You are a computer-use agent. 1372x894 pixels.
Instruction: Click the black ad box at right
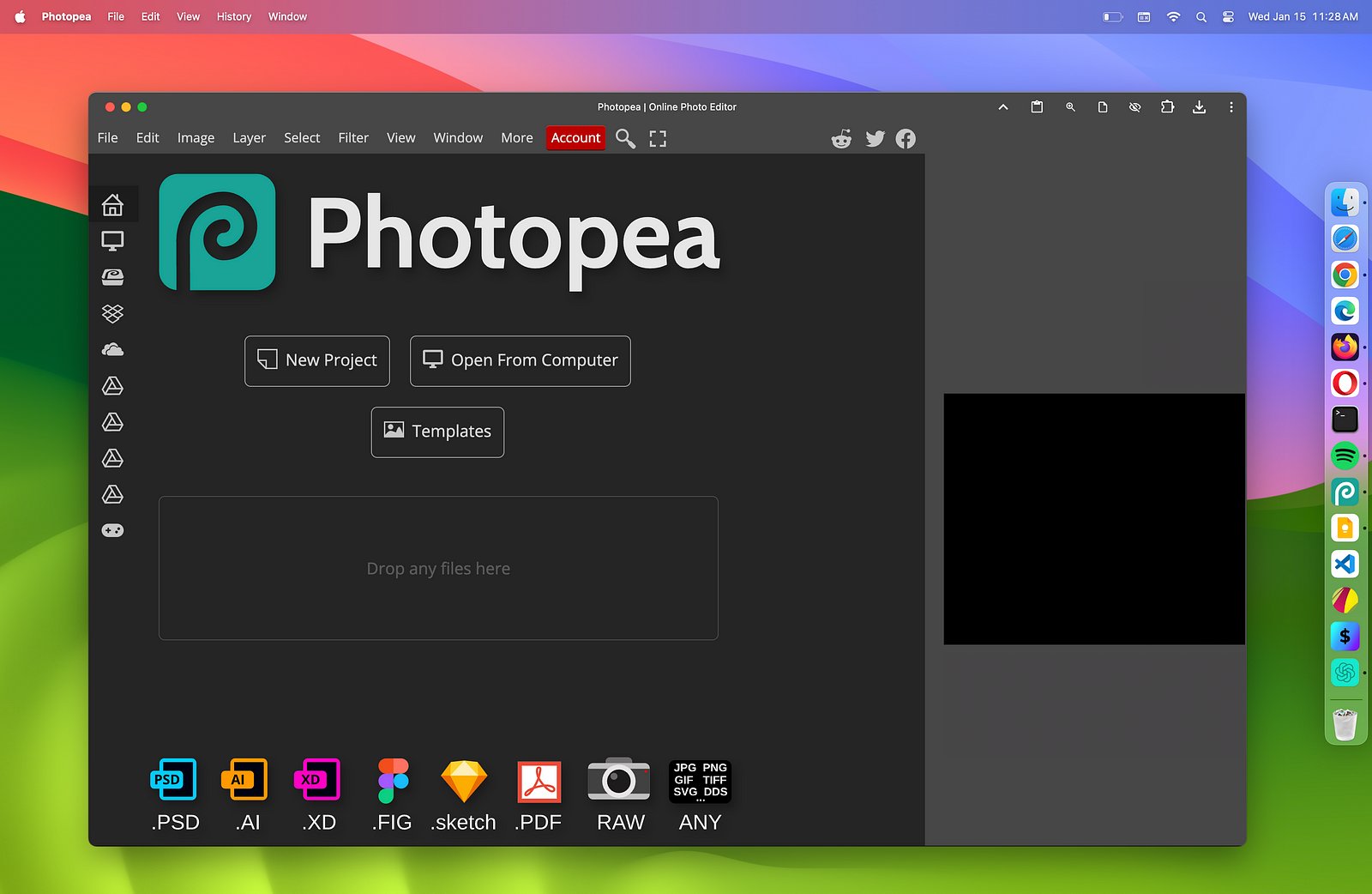(x=1094, y=519)
